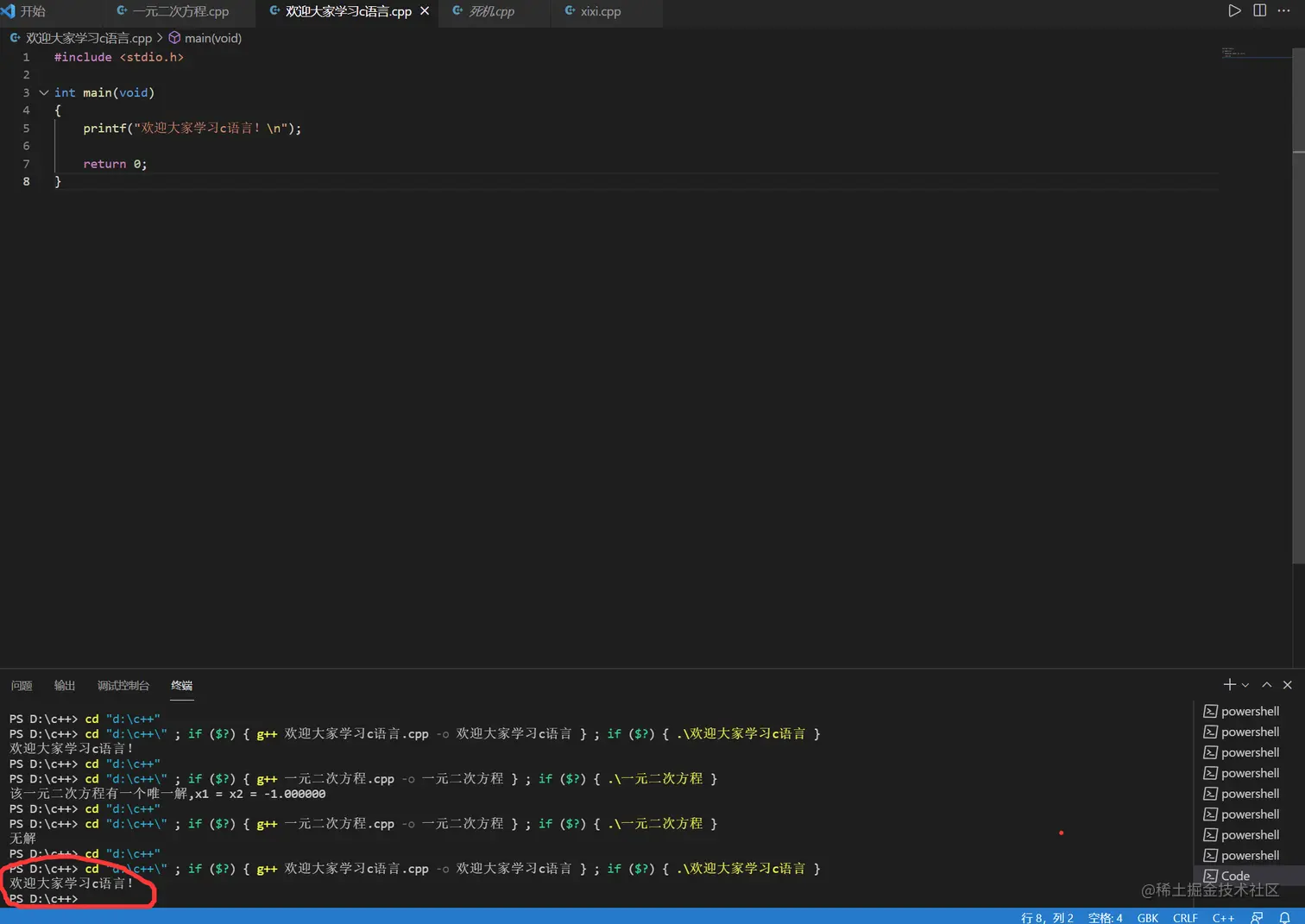Run the code with the play icon

pyautogui.click(x=1234, y=11)
